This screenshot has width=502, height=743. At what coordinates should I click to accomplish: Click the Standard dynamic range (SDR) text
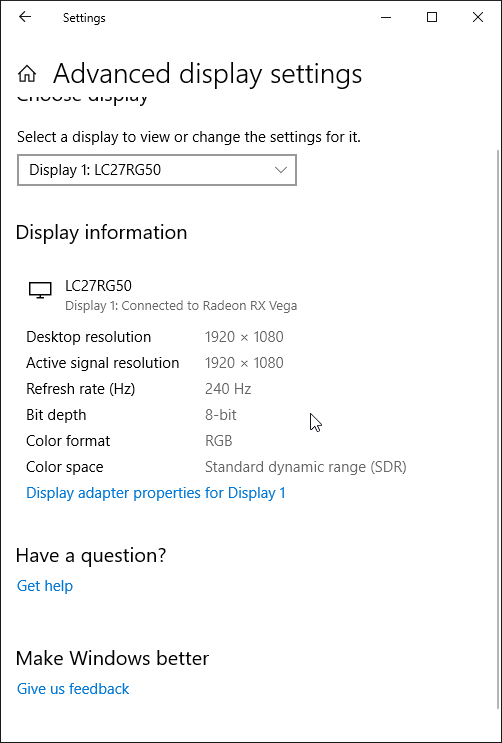pyautogui.click(x=306, y=467)
